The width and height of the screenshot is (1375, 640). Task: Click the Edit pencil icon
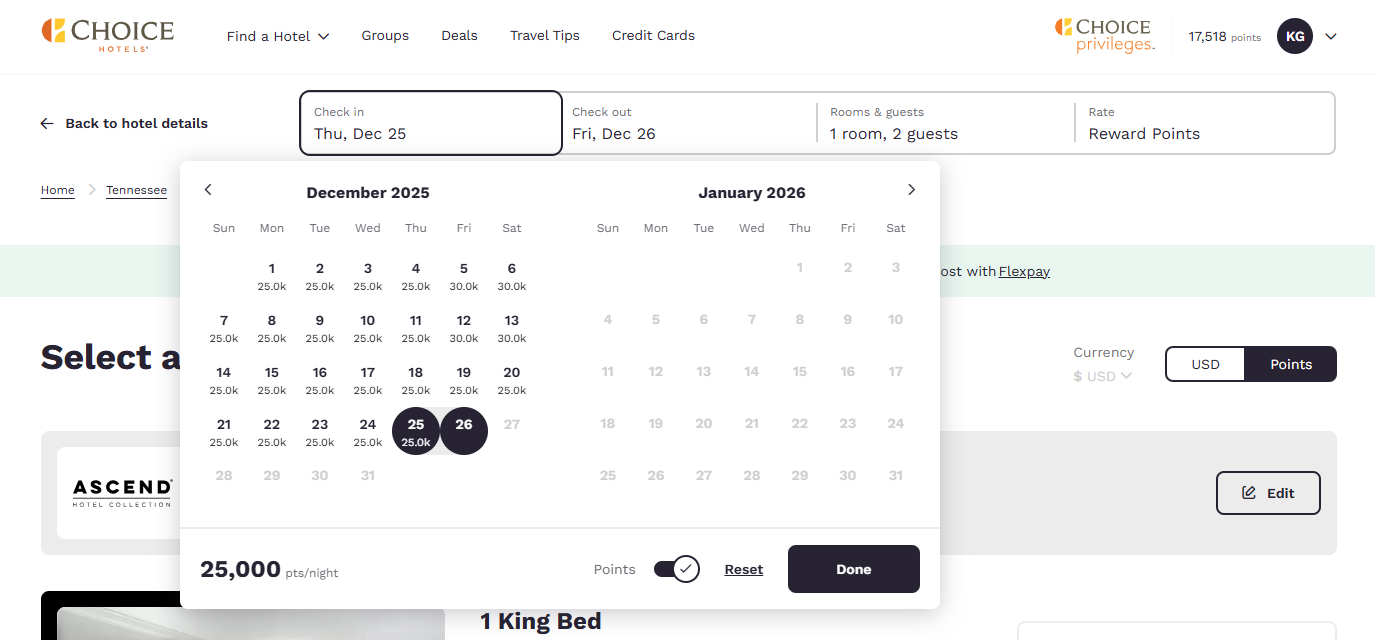click(x=1248, y=492)
